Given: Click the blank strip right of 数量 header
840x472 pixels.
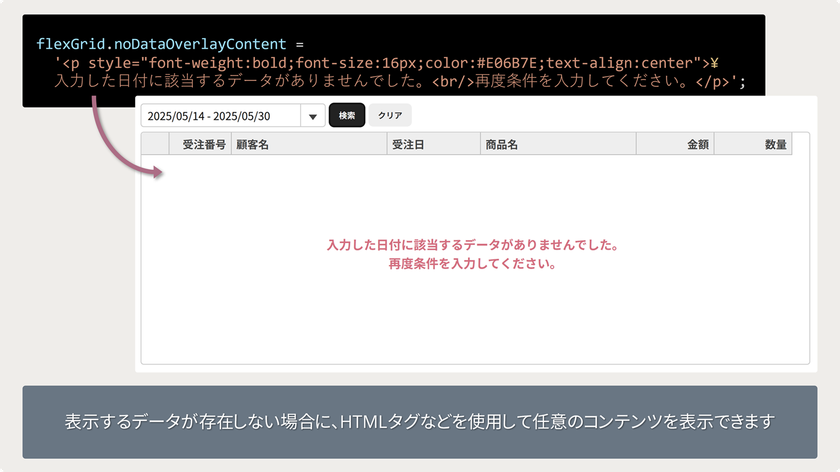Looking at the screenshot, I should click(800, 145).
